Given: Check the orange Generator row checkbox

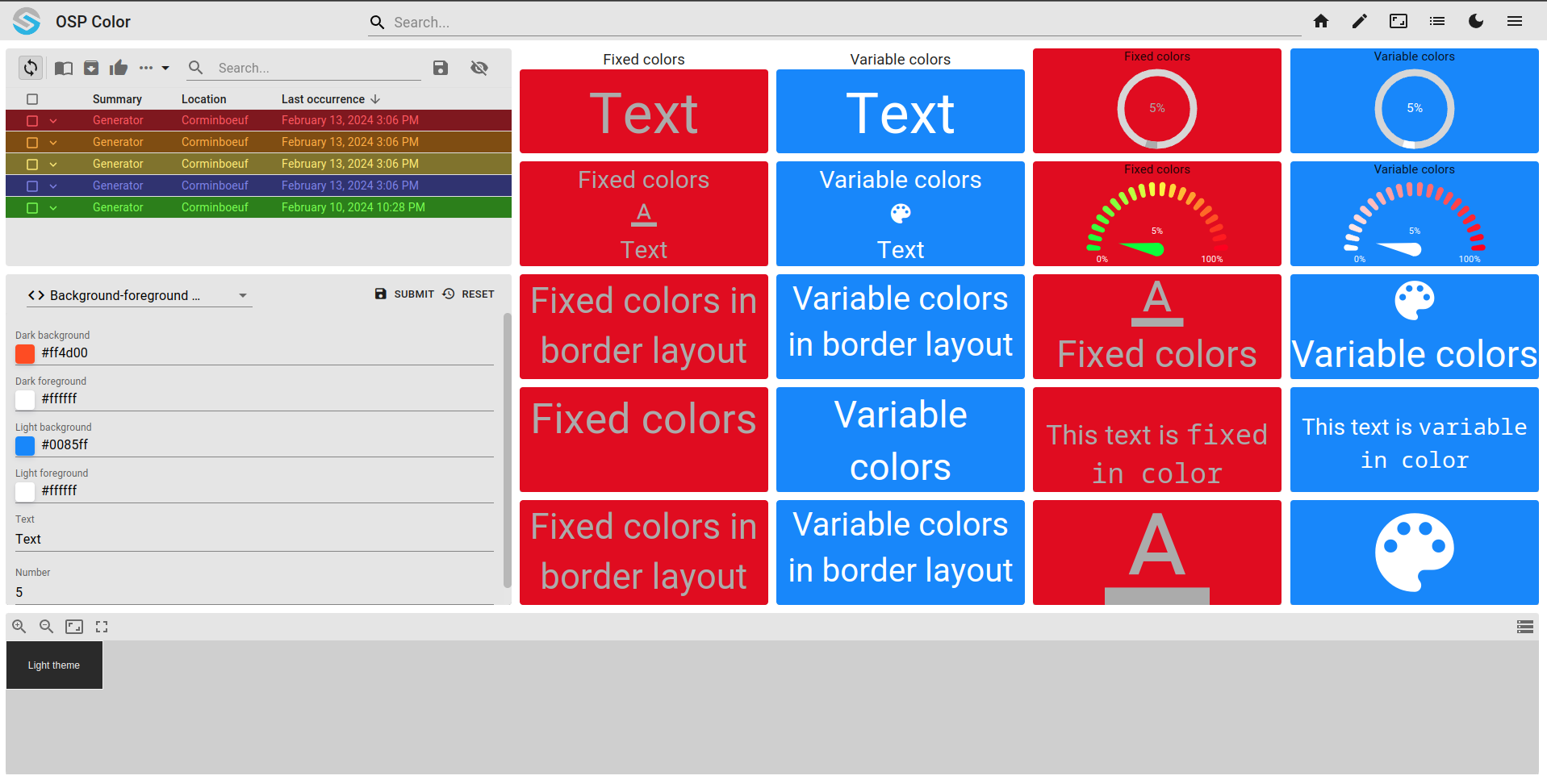Looking at the screenshot, I should click(32, 142).
